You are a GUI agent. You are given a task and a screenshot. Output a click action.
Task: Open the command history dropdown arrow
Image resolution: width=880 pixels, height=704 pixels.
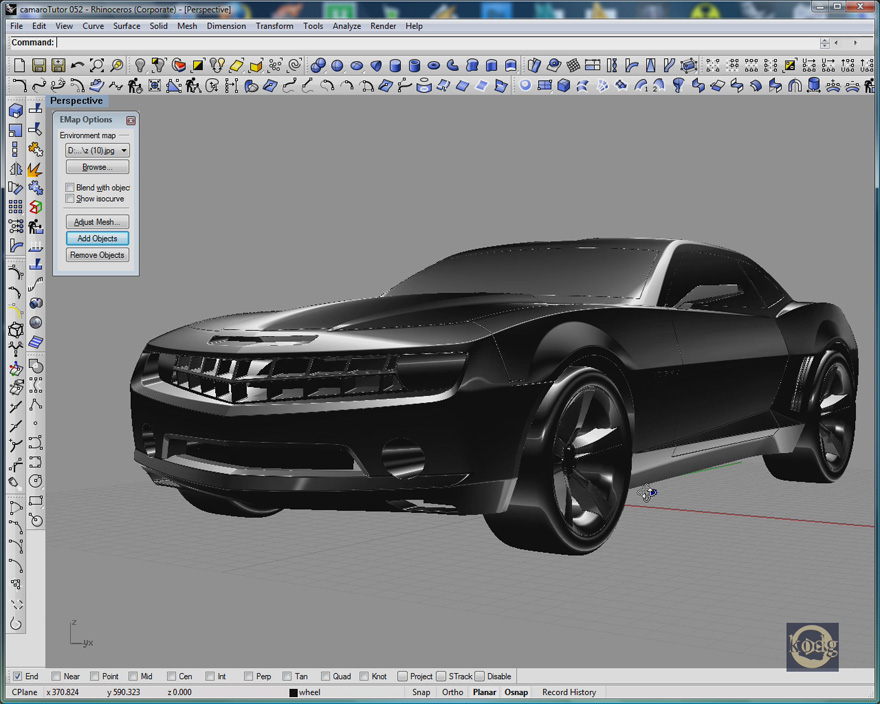pos(824,43)
